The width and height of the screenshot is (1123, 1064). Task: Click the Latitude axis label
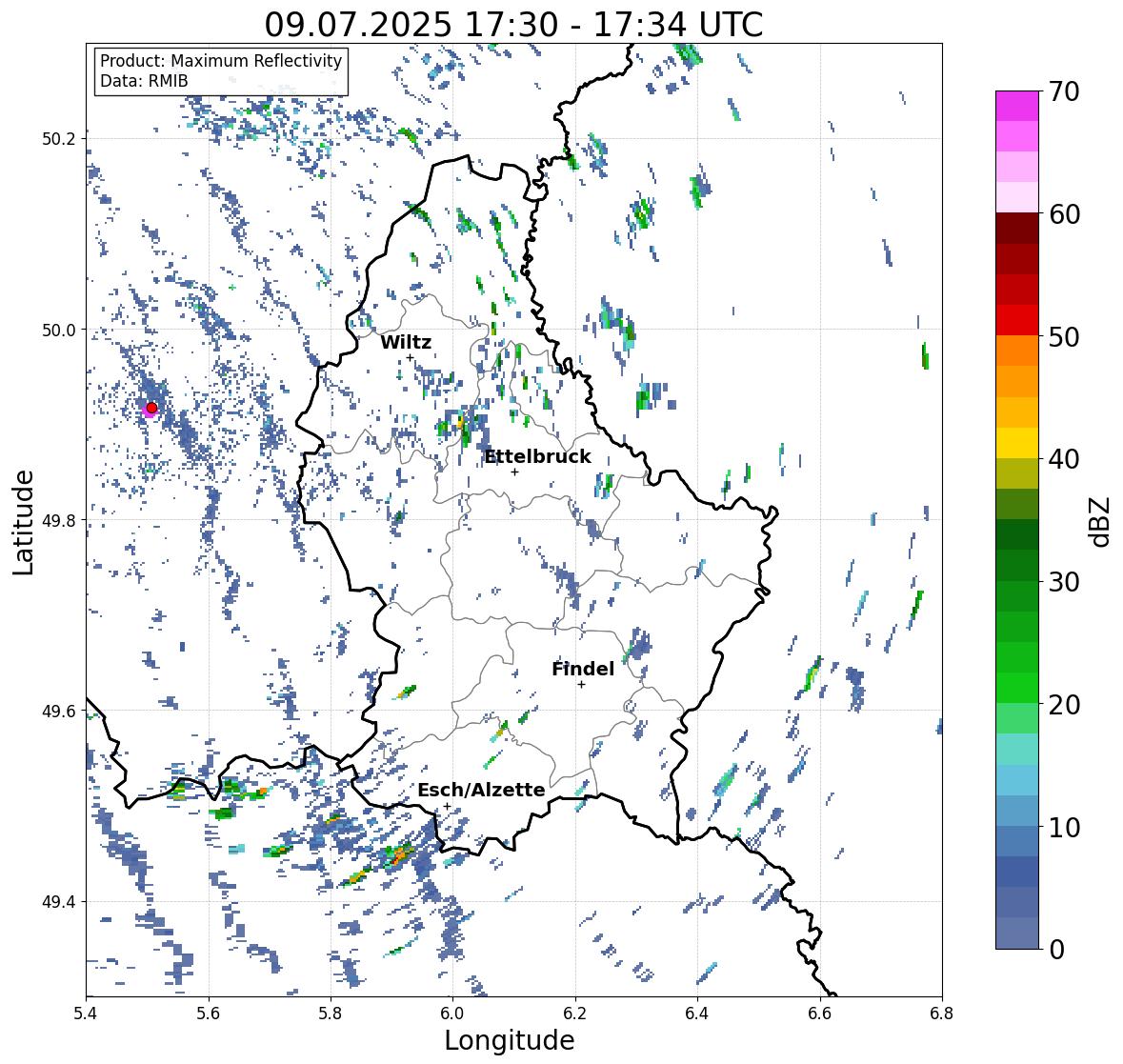click(24, 523)
